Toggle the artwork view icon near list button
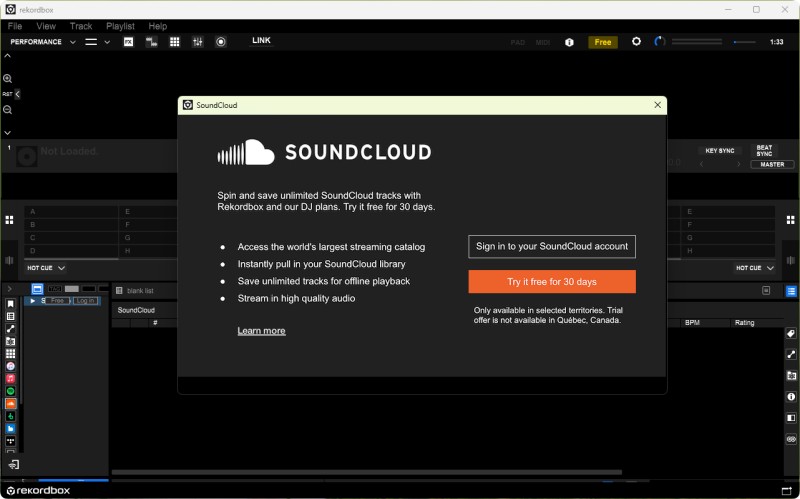This screenshot has height=499, width=800. [x=766, y=290]
